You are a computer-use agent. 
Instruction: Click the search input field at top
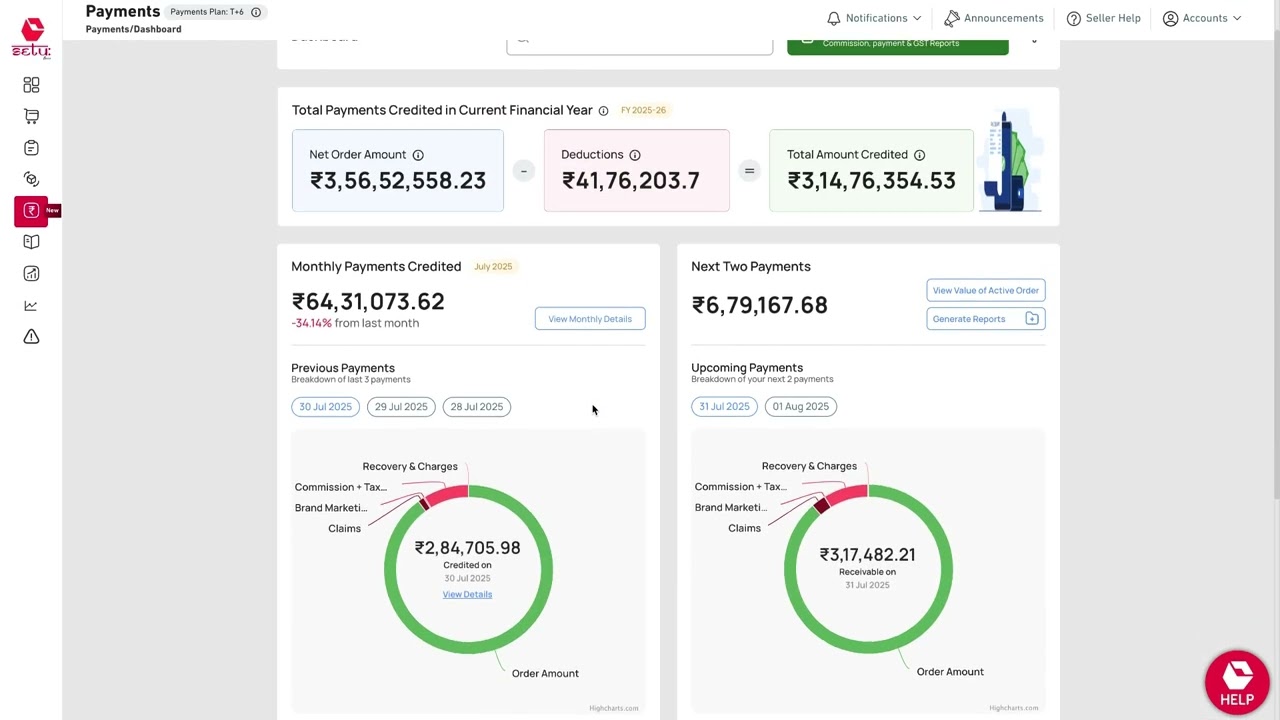tap(640, 45)
